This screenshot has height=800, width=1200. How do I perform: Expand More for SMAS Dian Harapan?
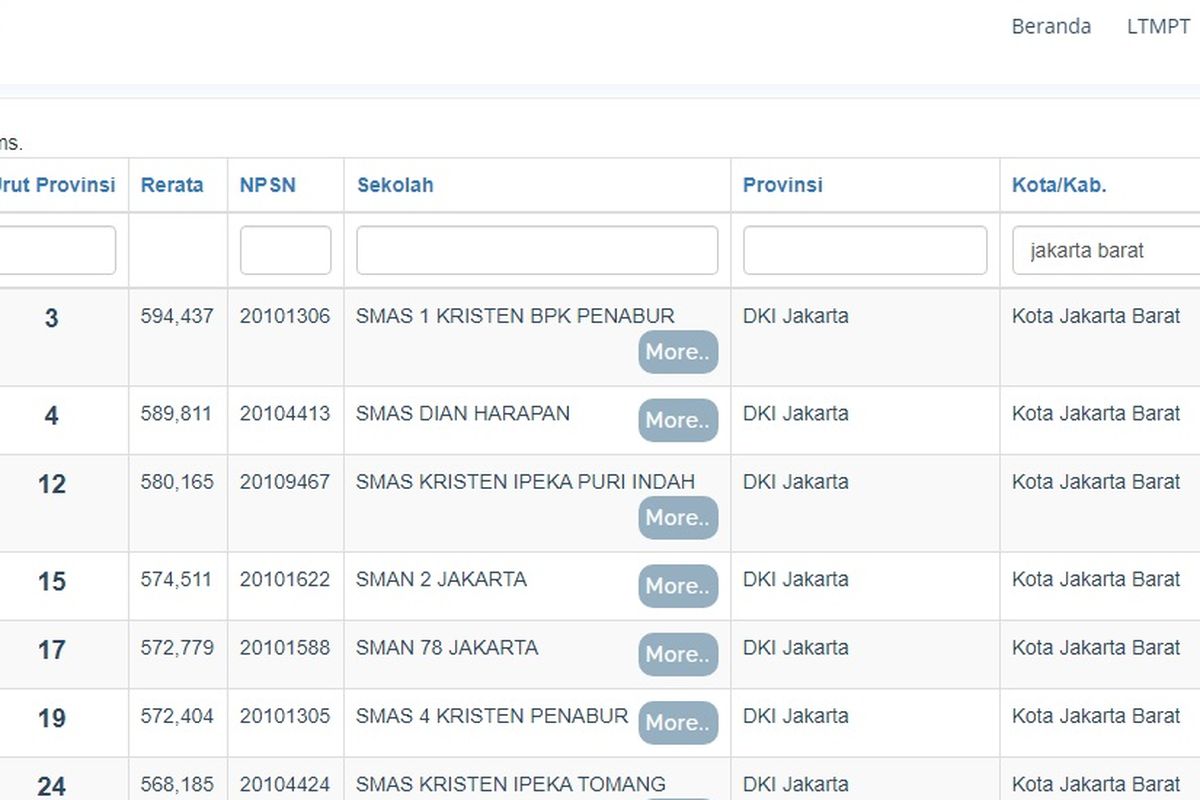tap(678, 420)
